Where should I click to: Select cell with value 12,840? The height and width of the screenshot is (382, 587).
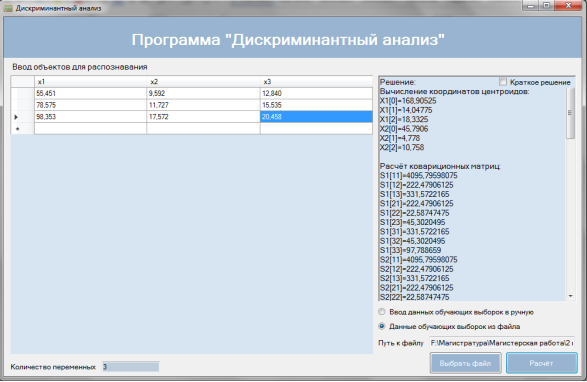click(316, 93)
